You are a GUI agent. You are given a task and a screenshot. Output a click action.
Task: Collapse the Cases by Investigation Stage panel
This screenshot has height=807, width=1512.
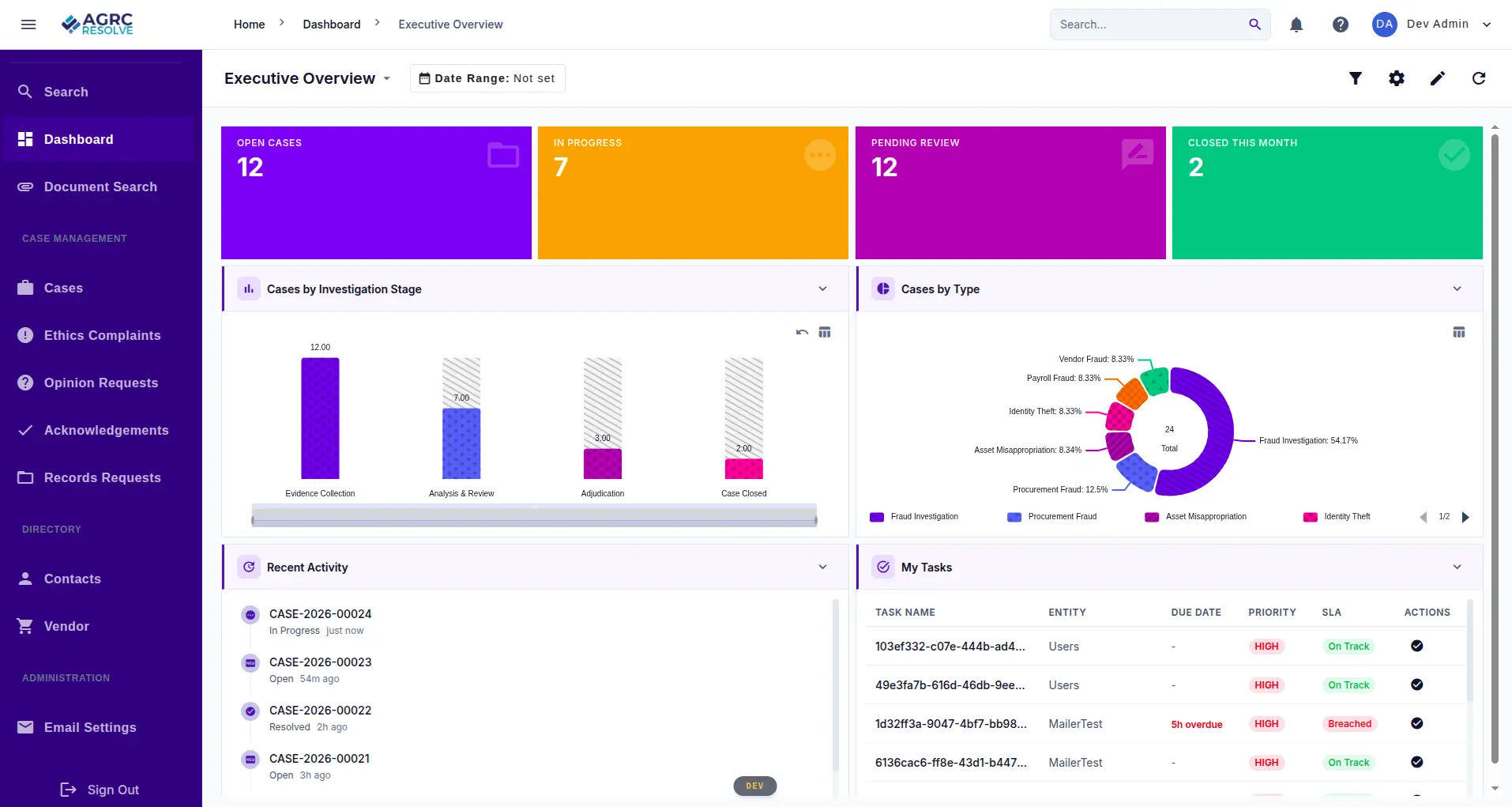[x=822, y=289]
